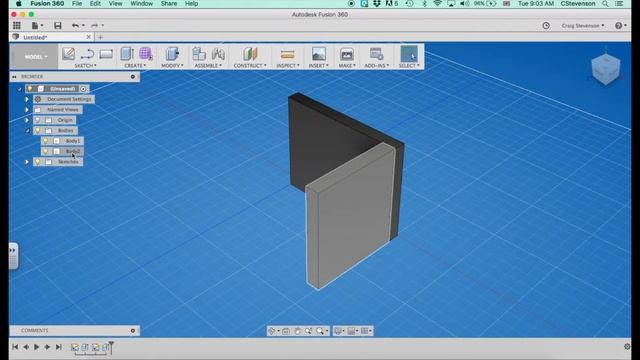This screenshot has width=640, height=360.
Task: Jump to the timeline end
Action: click(58, 347)
